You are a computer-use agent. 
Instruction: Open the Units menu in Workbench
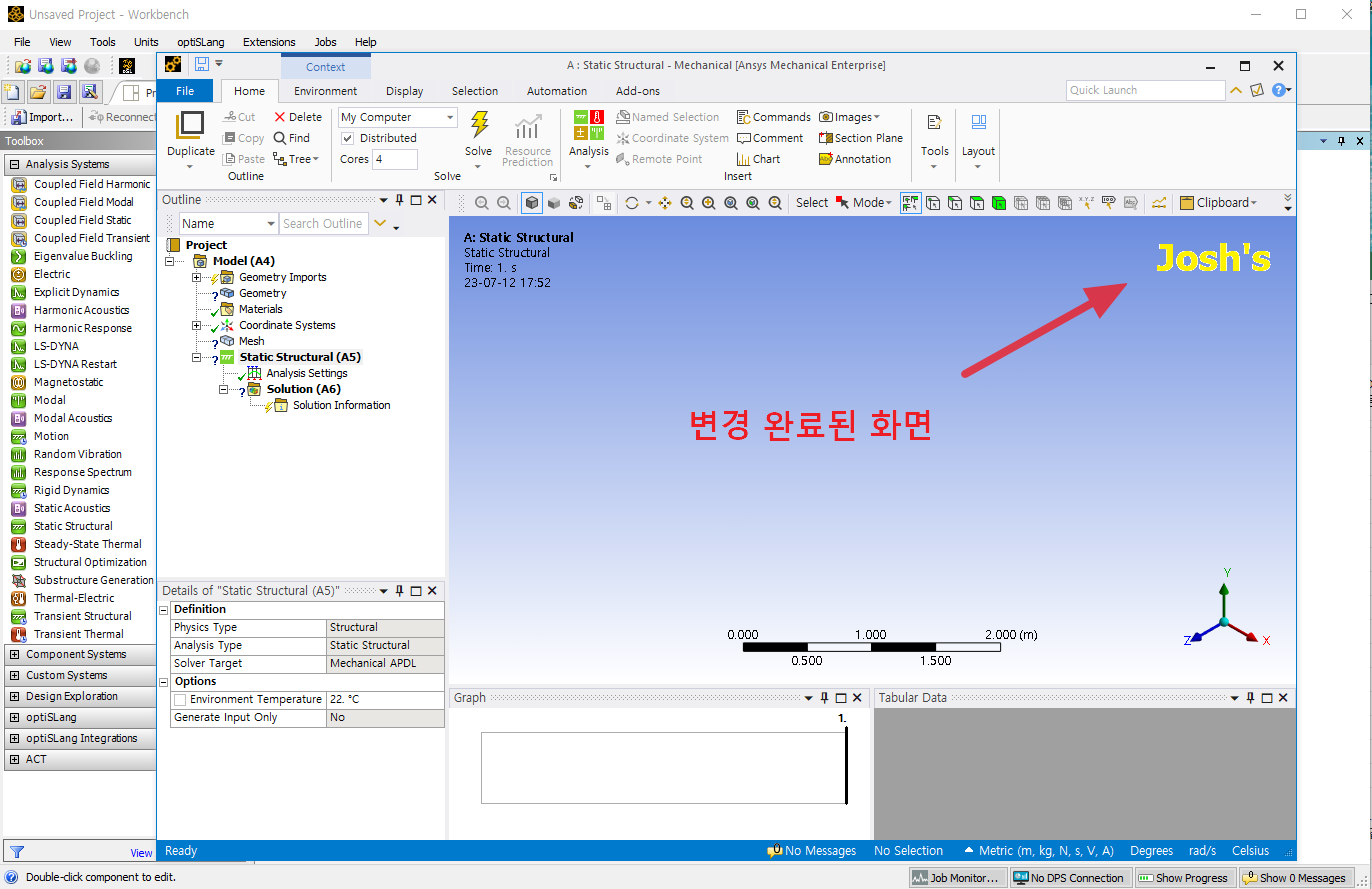[146, 42]
